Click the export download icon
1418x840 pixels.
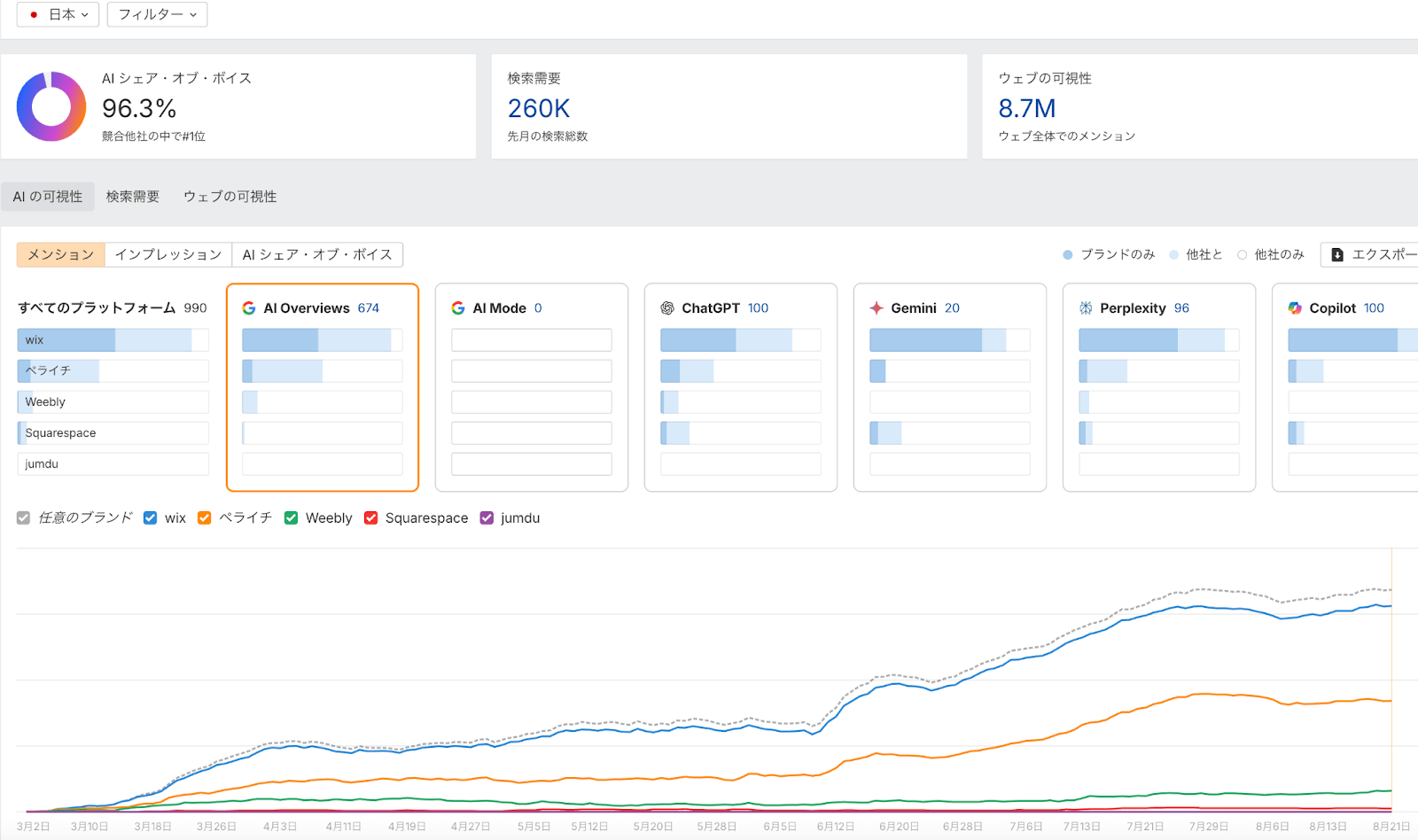(x=1337, y=254)
